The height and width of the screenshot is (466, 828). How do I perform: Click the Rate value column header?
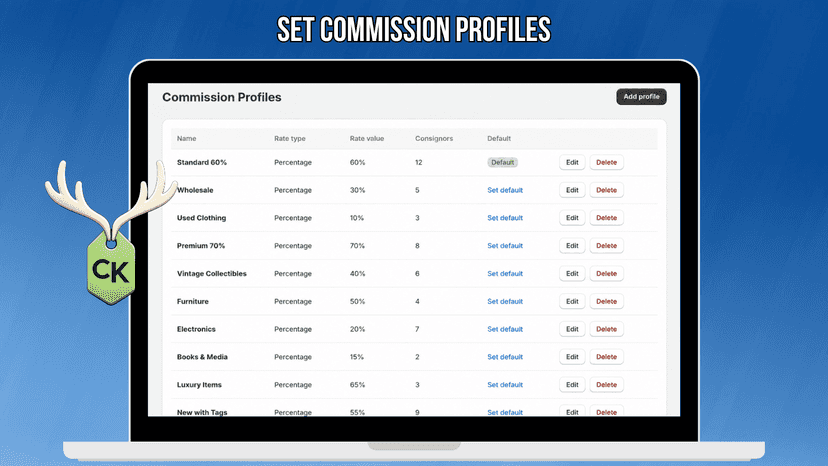pos(366,138)
